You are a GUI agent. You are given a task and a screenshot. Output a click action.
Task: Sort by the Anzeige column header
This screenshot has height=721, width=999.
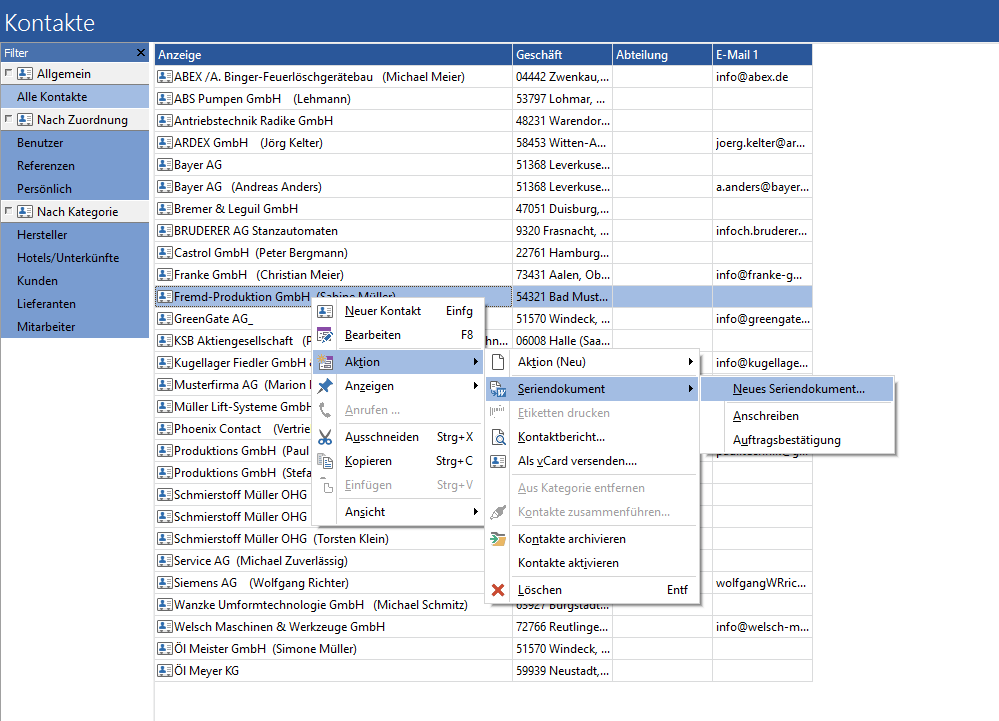coord(333,55)
